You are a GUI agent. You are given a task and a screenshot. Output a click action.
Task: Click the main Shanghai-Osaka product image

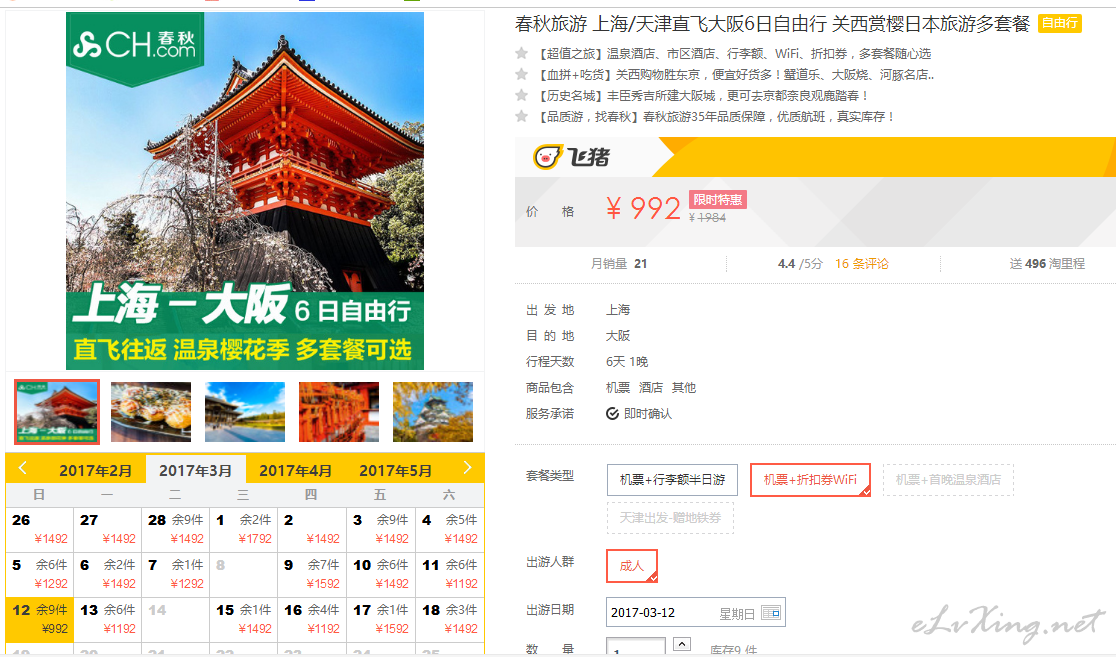click(x=245, y=191)
